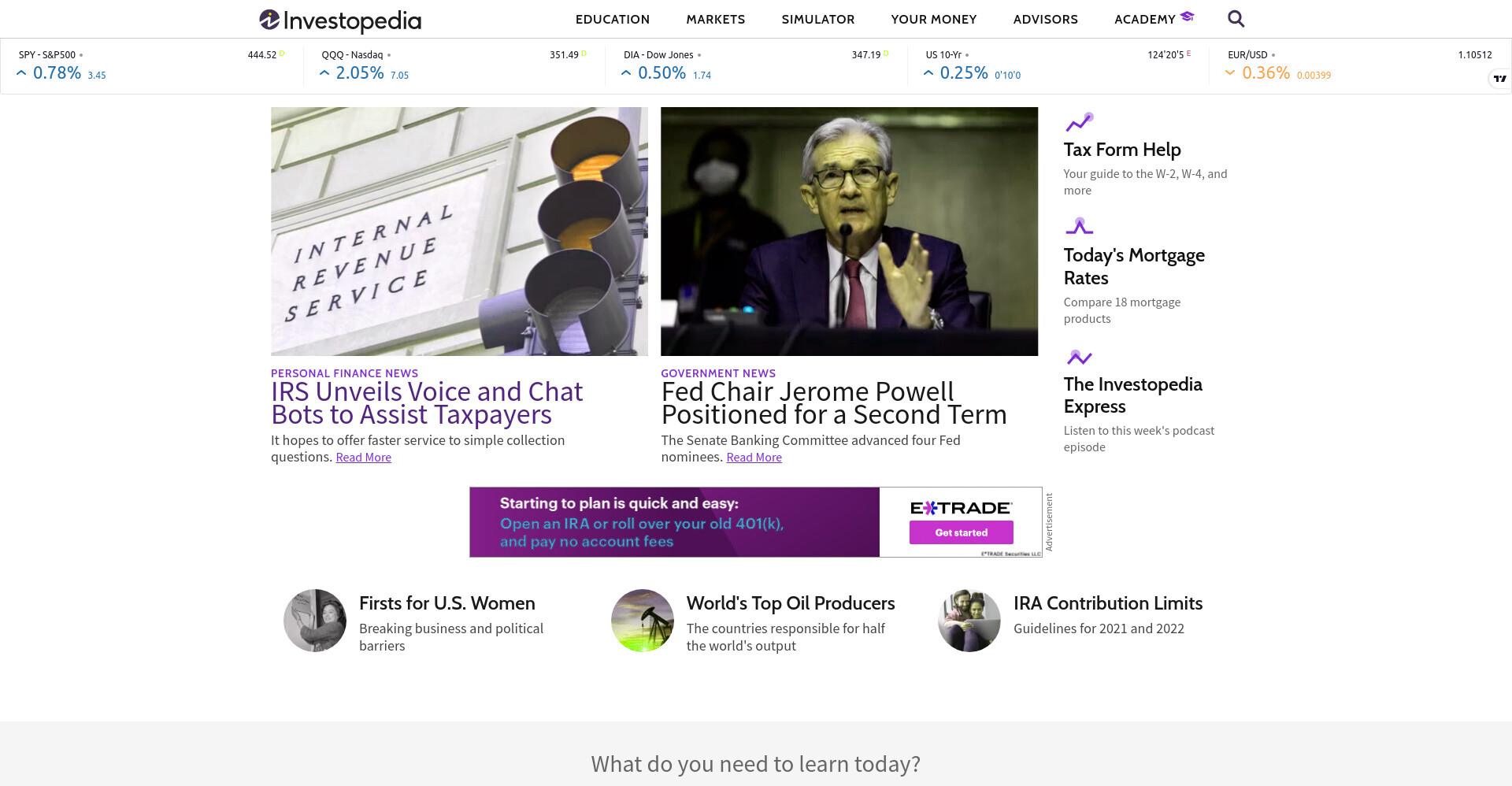The width and height of the screenshot is (1512, 786).
Task: Click Read More under the IRS article
Action: (364, 458)
